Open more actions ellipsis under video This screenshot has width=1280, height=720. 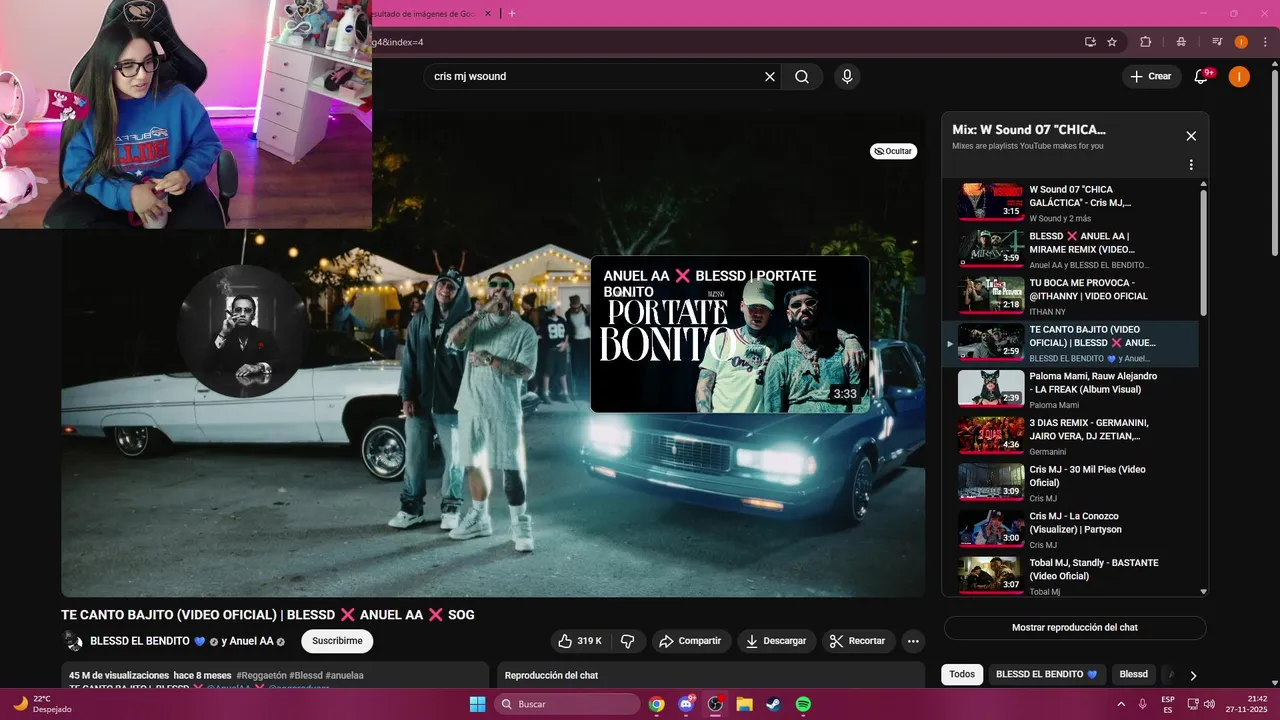913,641
